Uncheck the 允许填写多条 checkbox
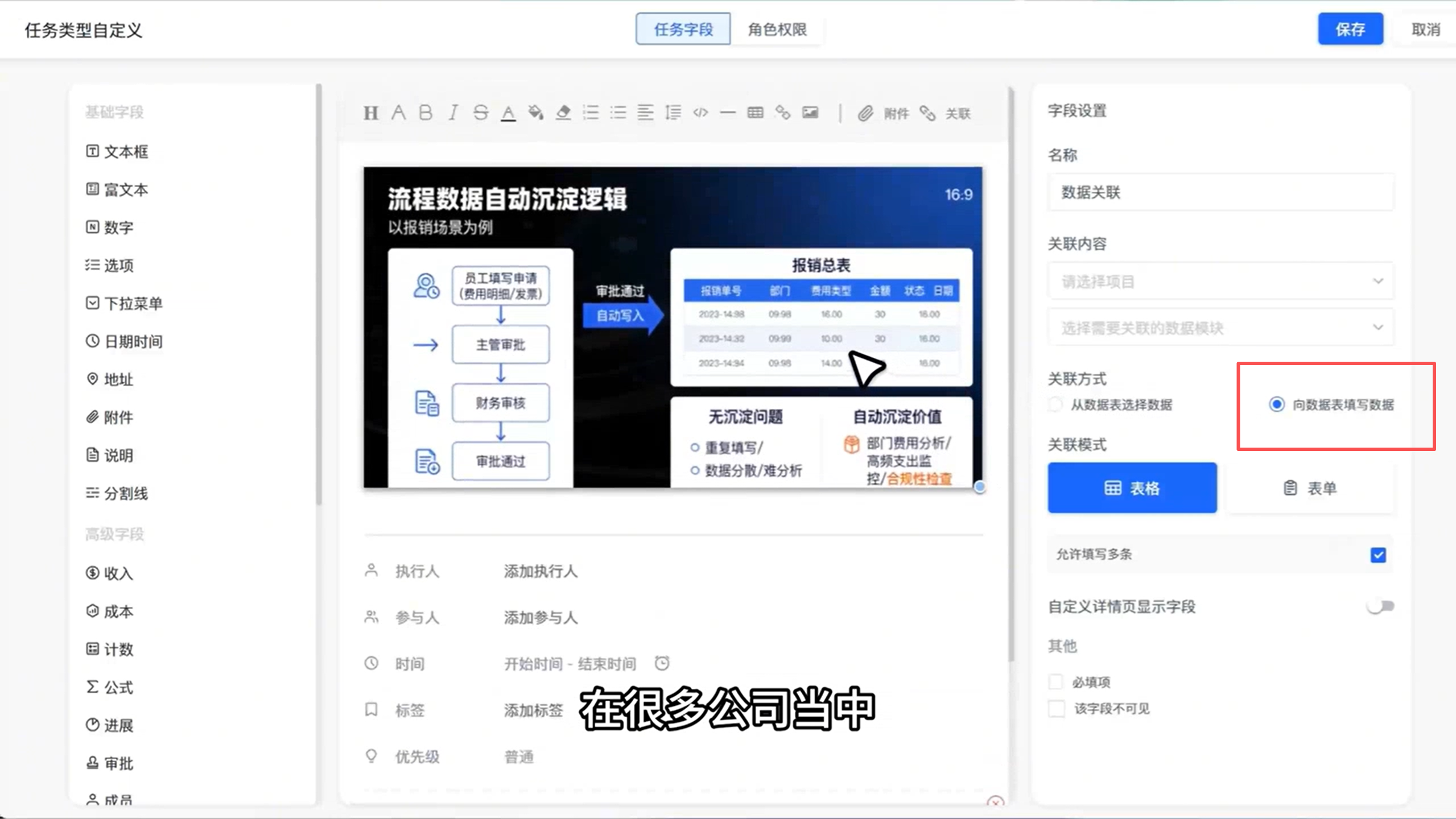 [x=1378, y=555]
